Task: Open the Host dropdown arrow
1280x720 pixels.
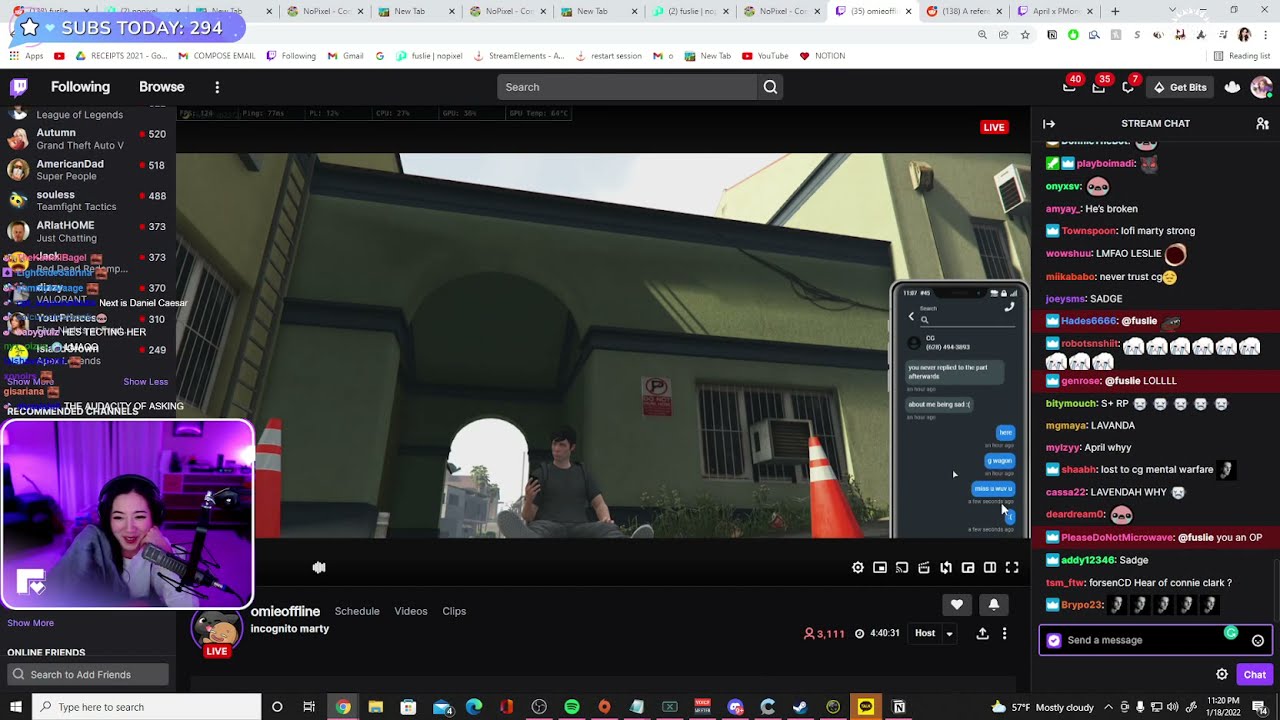Action: pyautogui.click(x=950, y=633)
